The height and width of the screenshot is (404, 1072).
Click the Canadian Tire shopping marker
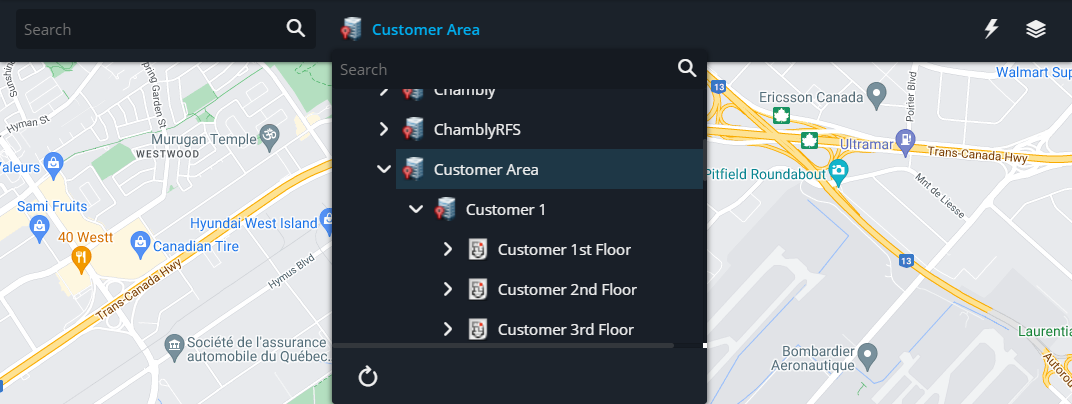(140, 245)
